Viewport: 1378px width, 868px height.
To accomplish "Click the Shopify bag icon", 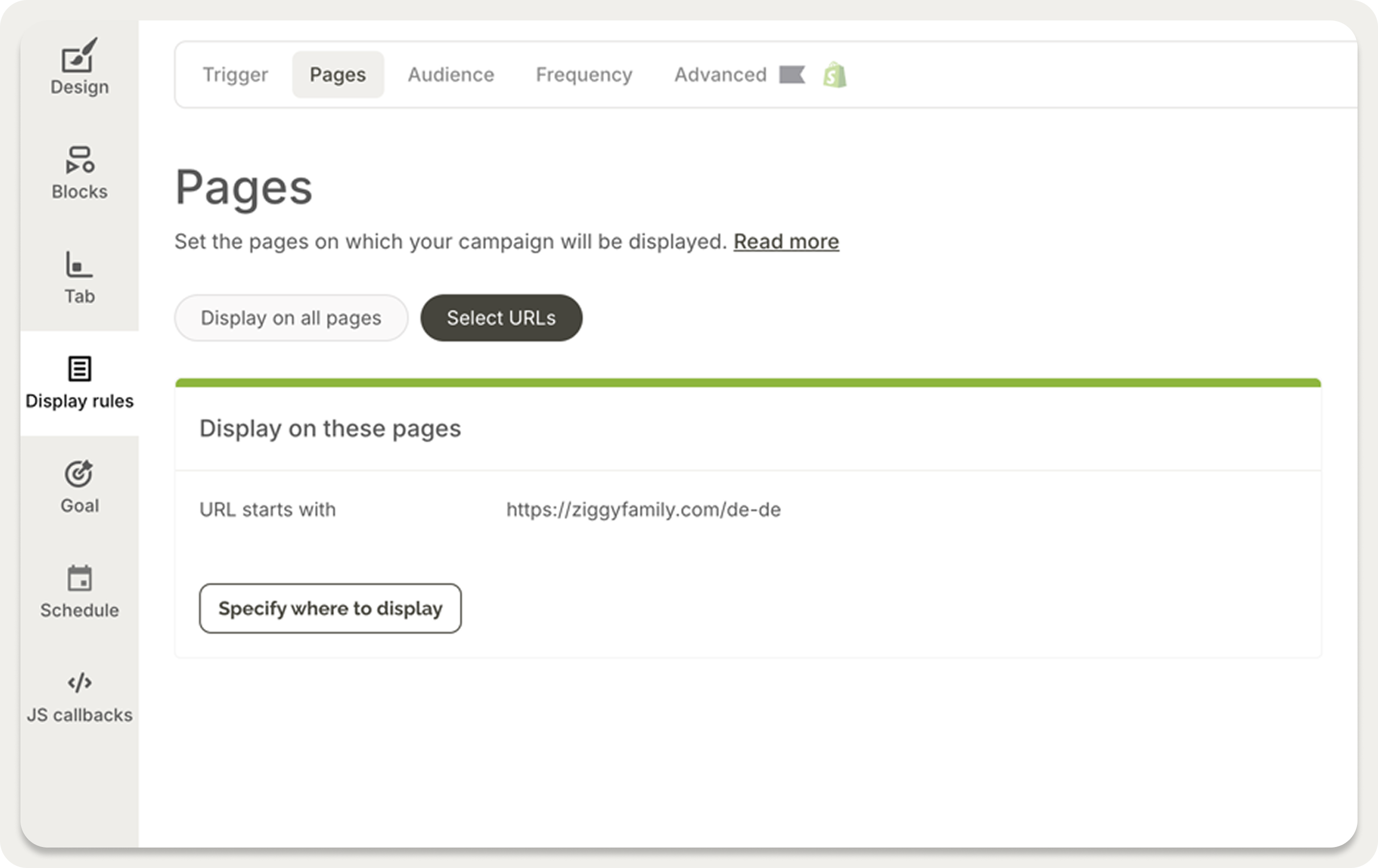I will tap(835, 75).
